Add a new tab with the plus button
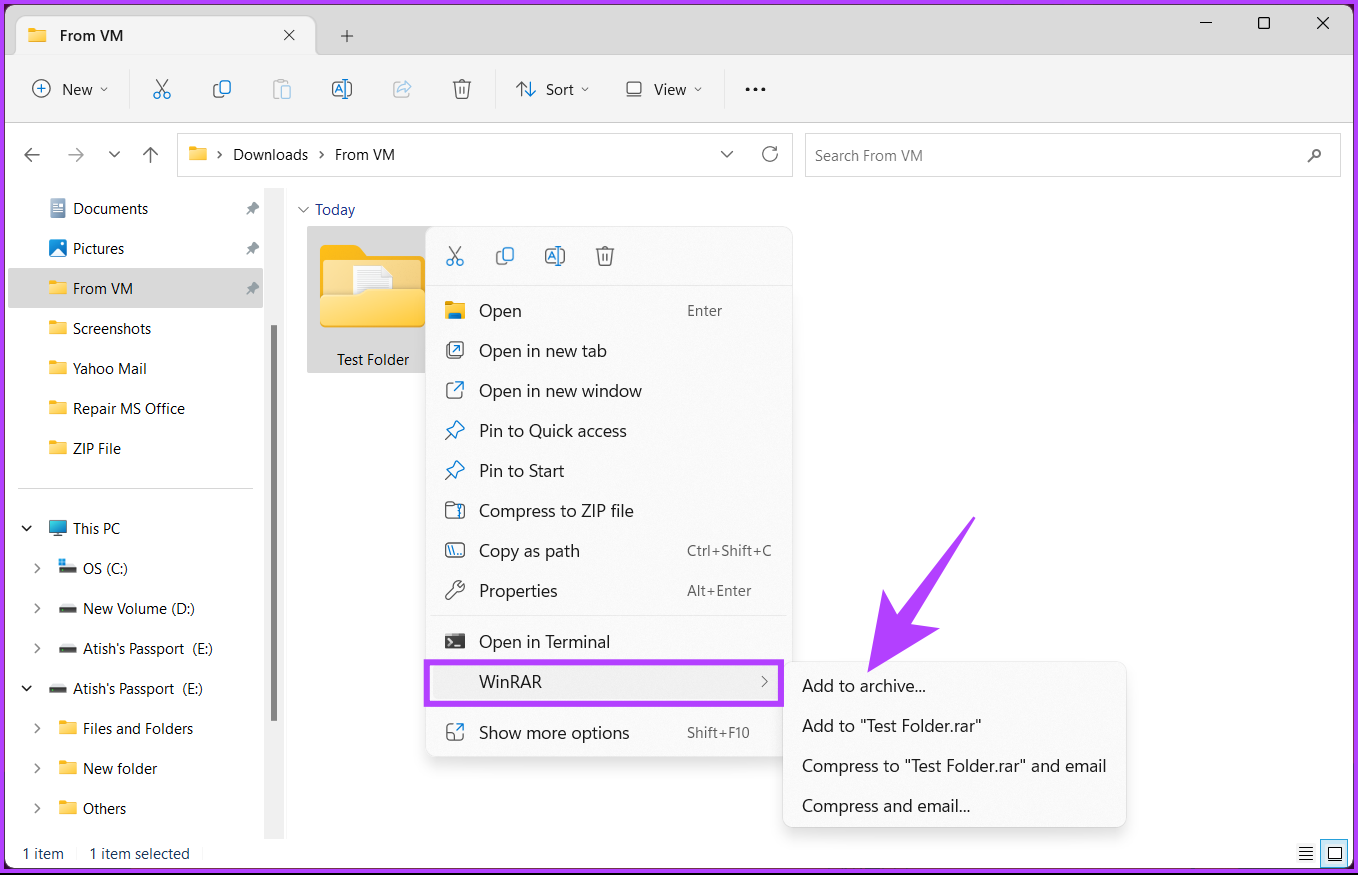1358x875 pixels. [x=347, y=36]
